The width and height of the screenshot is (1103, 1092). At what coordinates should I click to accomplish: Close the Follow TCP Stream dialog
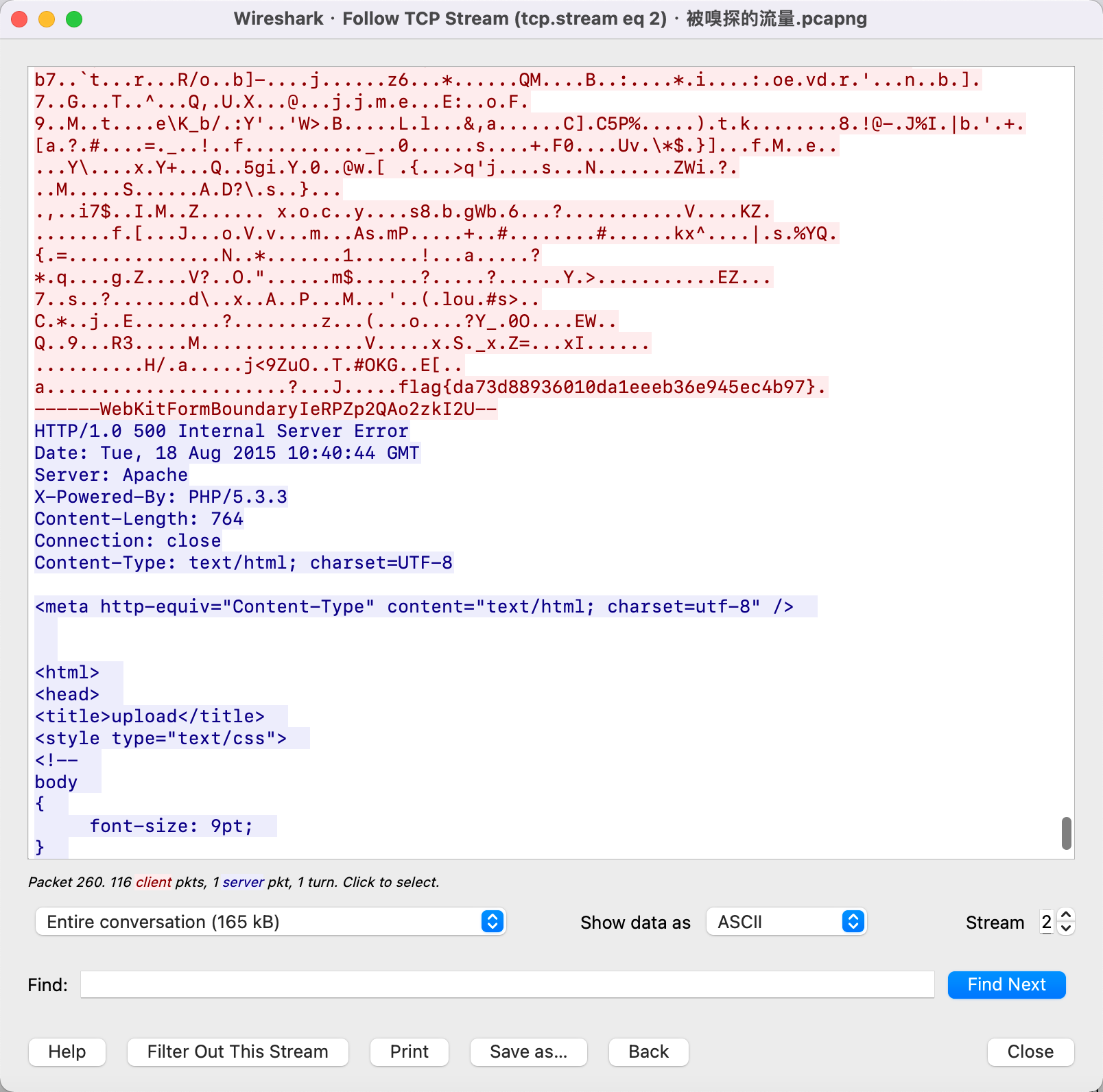[1030, 1052]
